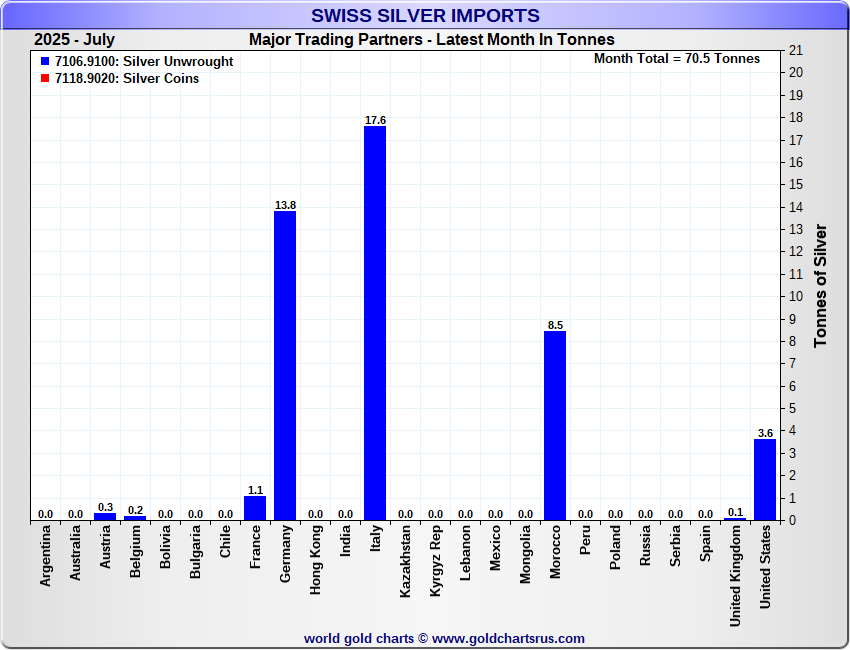Click the Morocco bar showing 8.5
Viewport: 850px width, 650px height.
pos(555,425)
